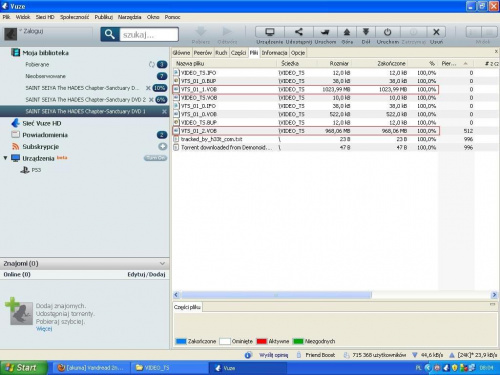Click the horizontal scrollbar left arrow
This screenshot has width=500, height=375.
tap(176, 295)
